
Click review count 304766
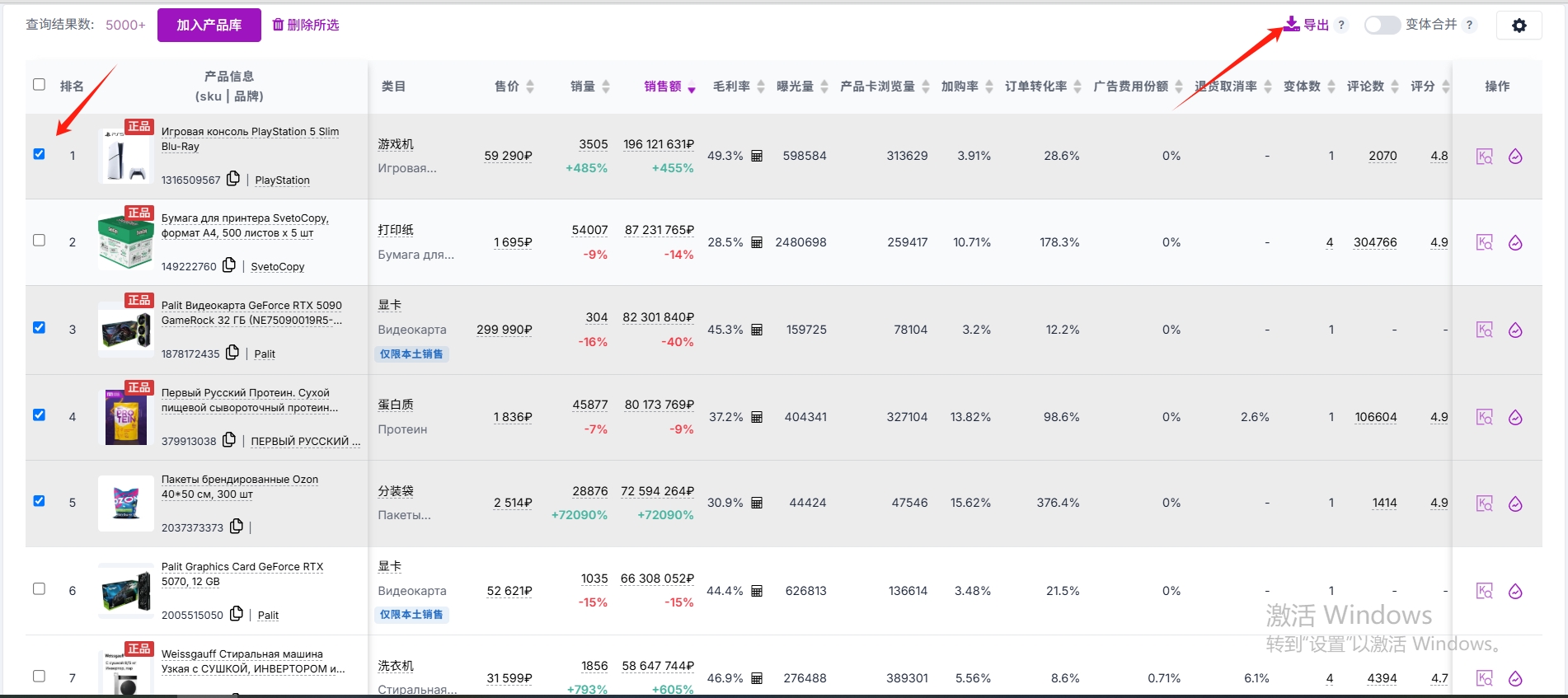click(1375, 242)
